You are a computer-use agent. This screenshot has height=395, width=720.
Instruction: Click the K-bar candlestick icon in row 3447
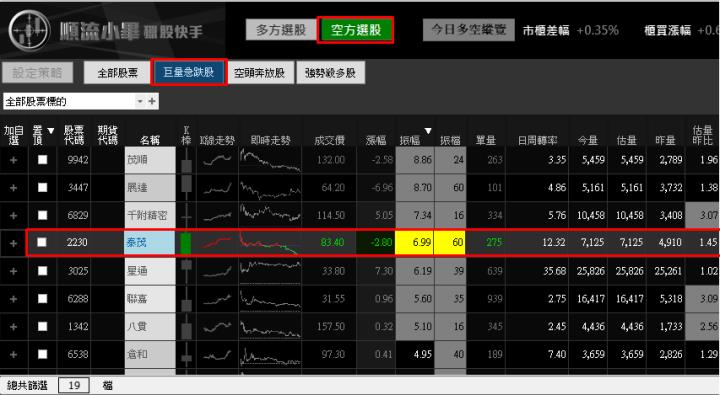186,187
